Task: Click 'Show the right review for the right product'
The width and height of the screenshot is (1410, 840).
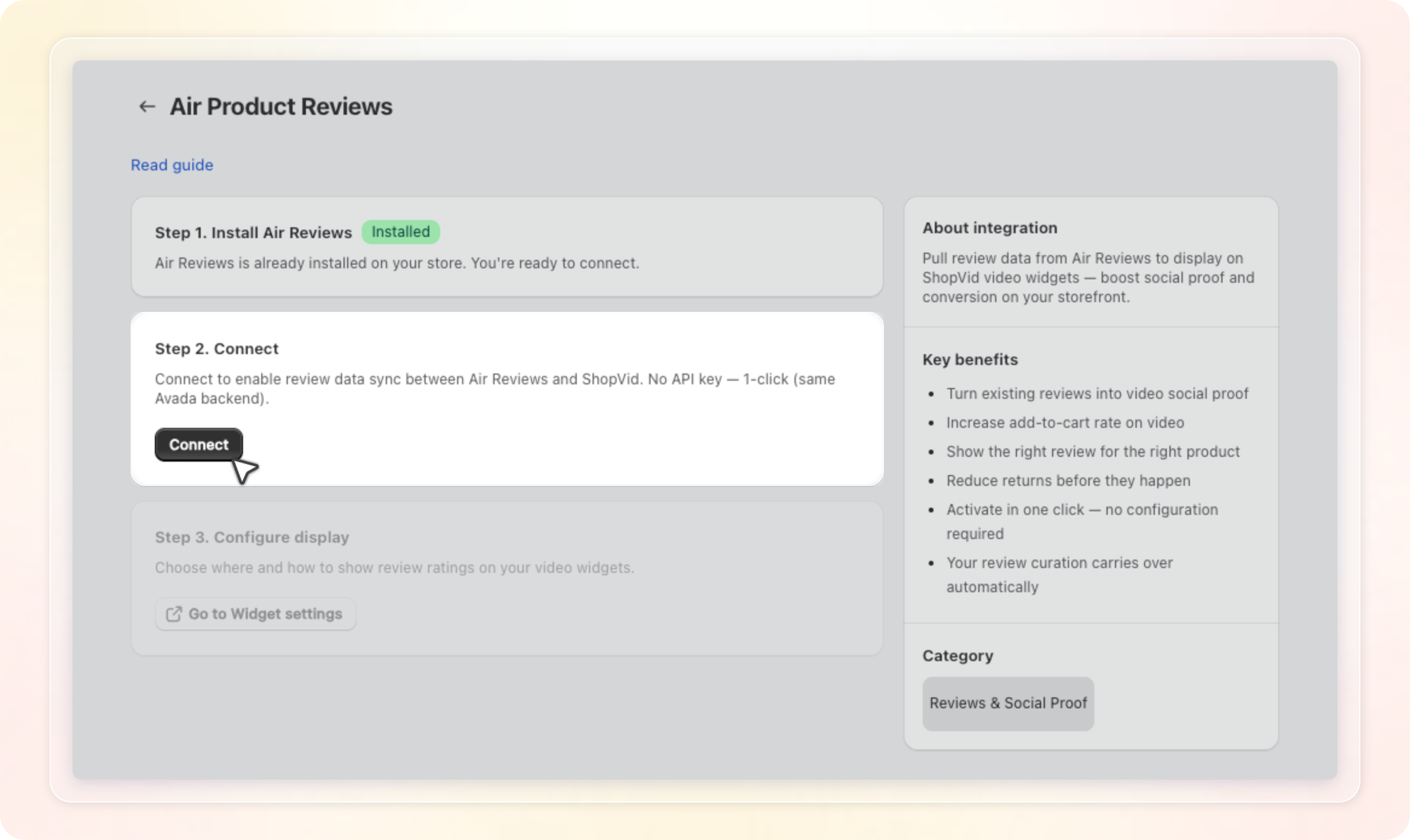Action: [x=1093, y=451]
